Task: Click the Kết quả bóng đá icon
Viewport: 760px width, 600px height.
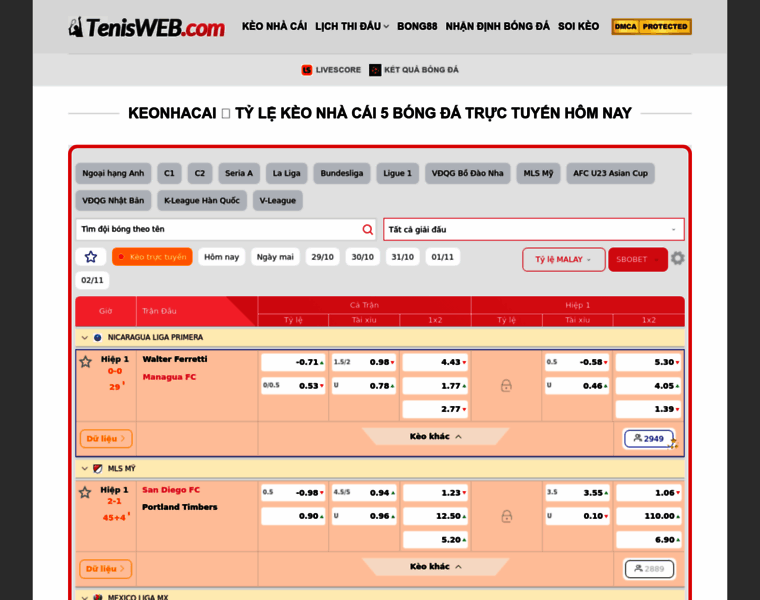Action: pyautogui.click(x=375, y=70)
